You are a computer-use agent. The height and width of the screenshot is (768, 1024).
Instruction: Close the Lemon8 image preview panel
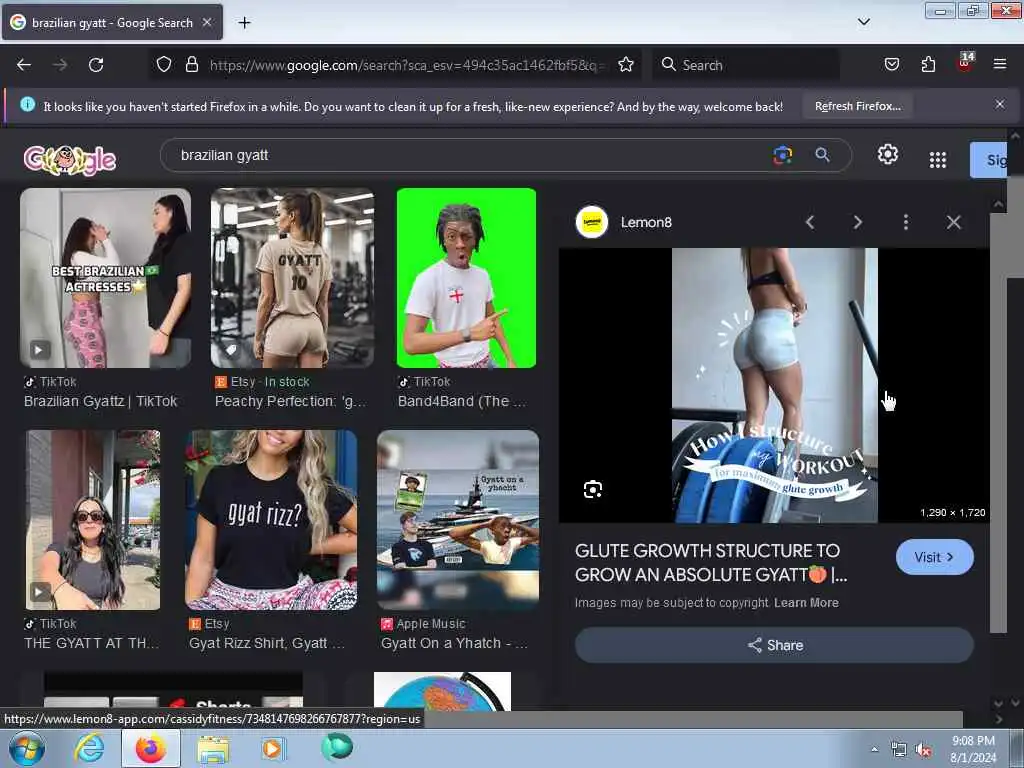click(x=953, y=222)
